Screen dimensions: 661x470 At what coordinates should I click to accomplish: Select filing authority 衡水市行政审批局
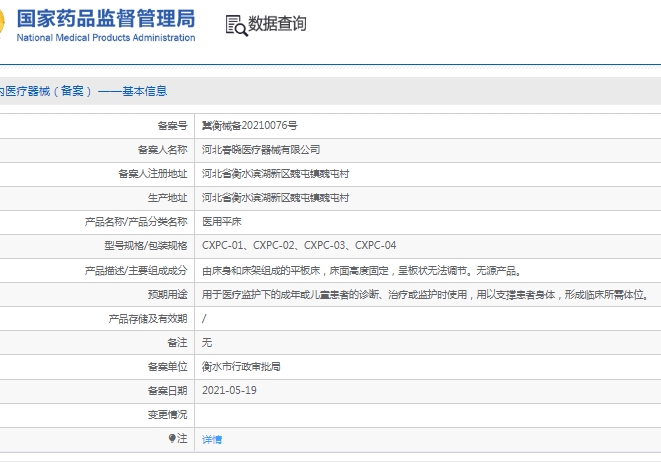[x=241, y=367]
